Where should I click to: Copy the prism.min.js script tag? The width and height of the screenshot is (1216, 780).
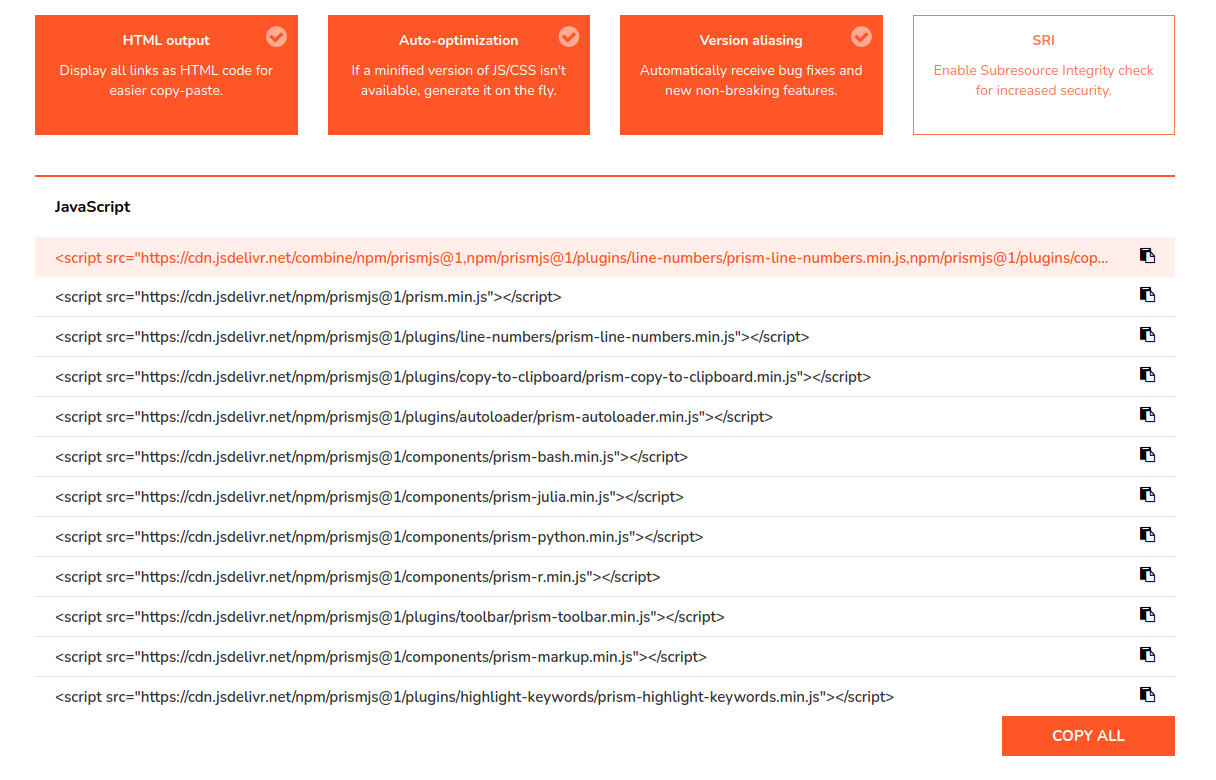tap(1147, 295)
